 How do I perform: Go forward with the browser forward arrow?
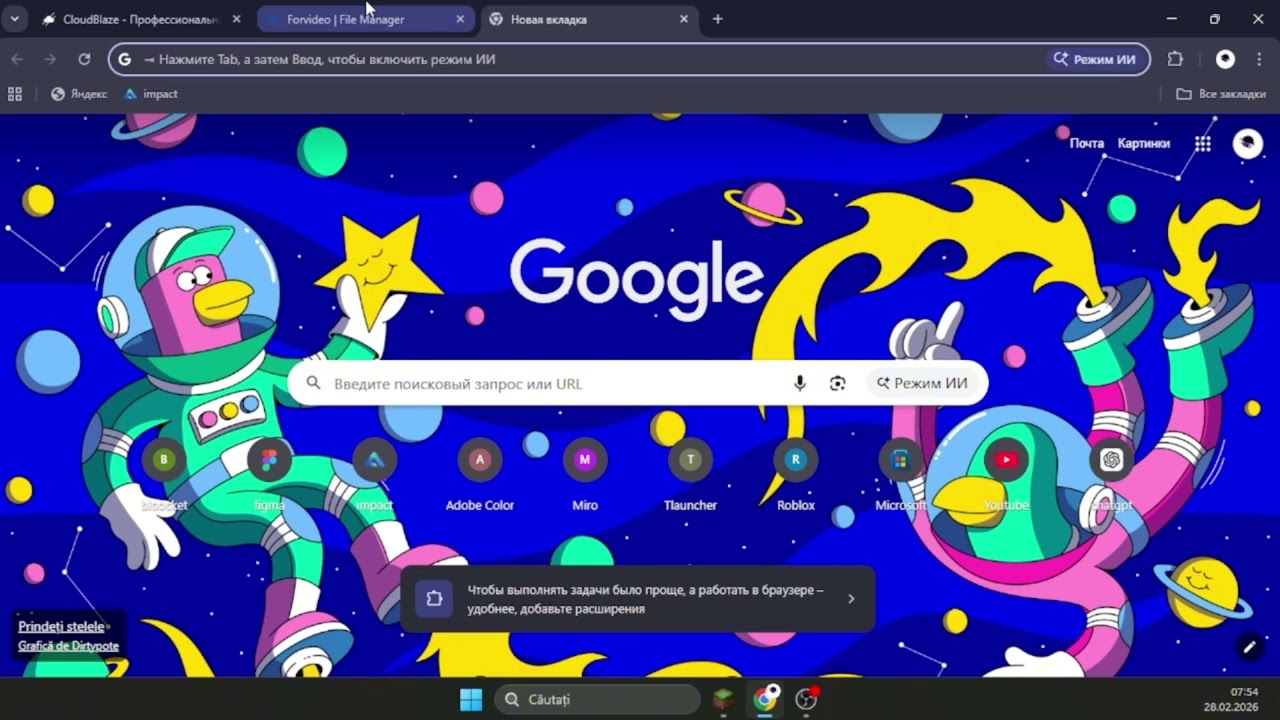click(50, 59)
